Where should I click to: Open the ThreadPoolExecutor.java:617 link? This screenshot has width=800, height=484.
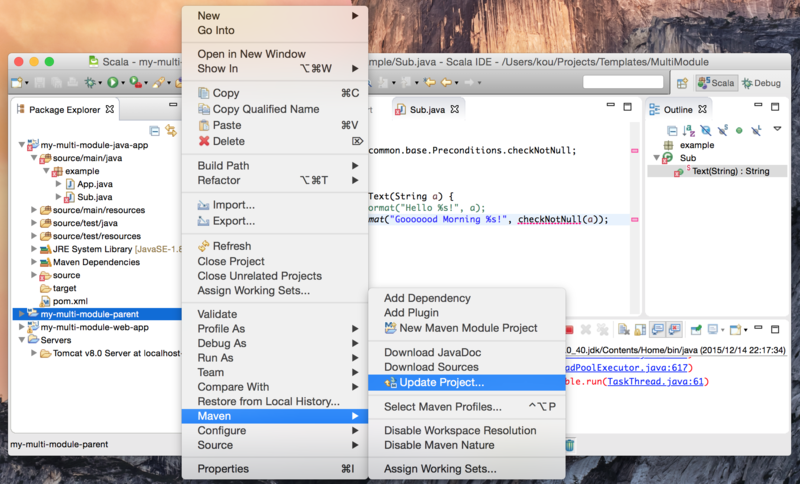[x=627, y=367]
